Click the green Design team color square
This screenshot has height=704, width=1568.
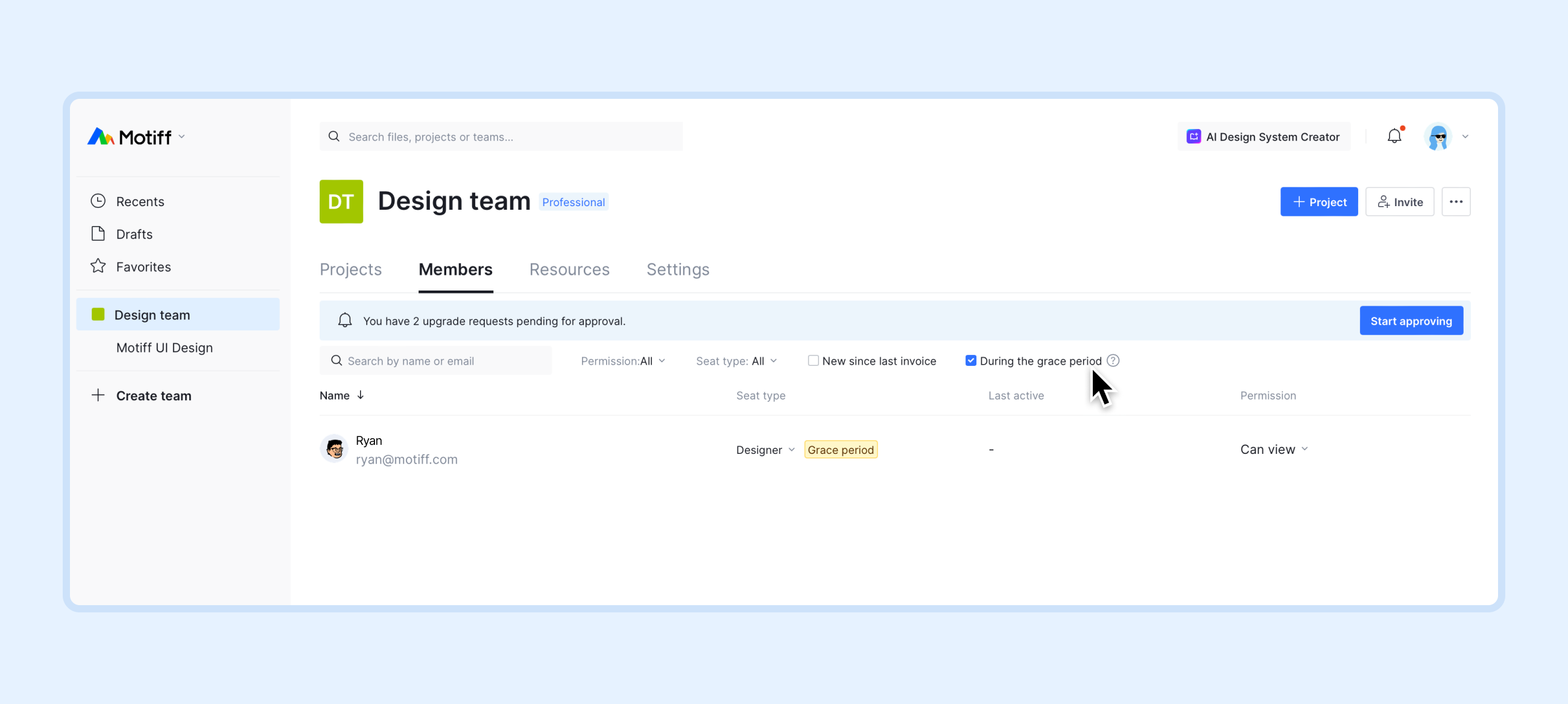pyautogui.click(x=98, y=314)
